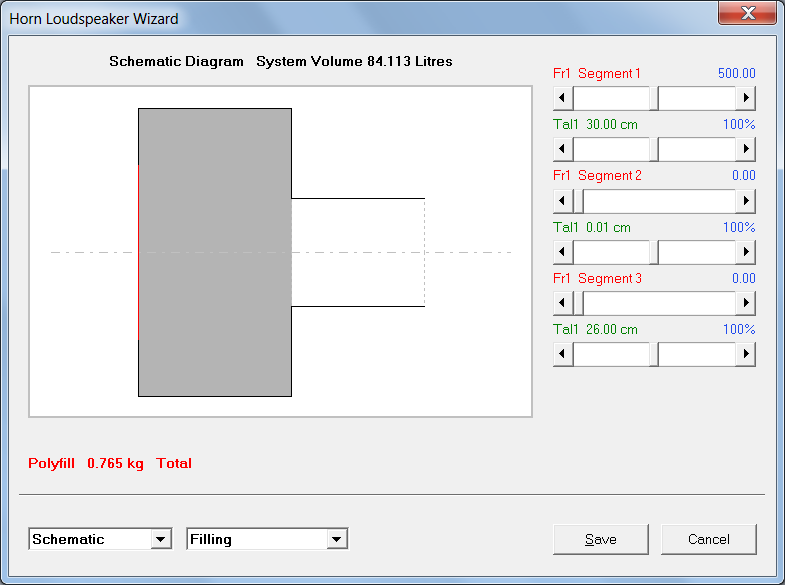Click left arrow of Tal1 26.00 cm scrollbar
The image size is (785, 585).
pyautogui.click(x=563, y=354)
